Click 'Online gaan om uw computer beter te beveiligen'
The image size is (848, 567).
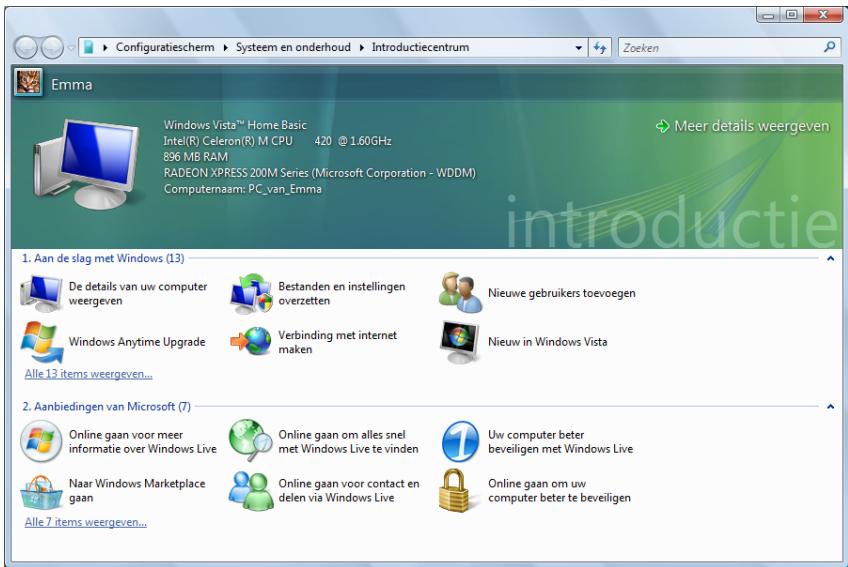click(559, 490)
